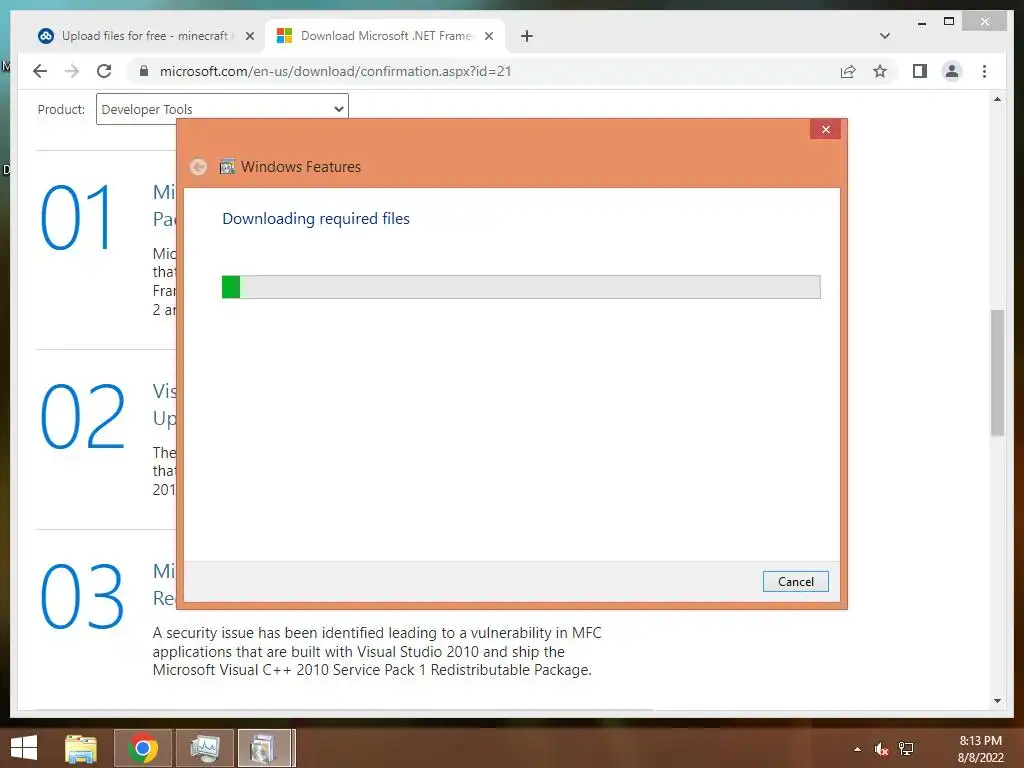Open a new Chrome tab

tap(527, 36)
